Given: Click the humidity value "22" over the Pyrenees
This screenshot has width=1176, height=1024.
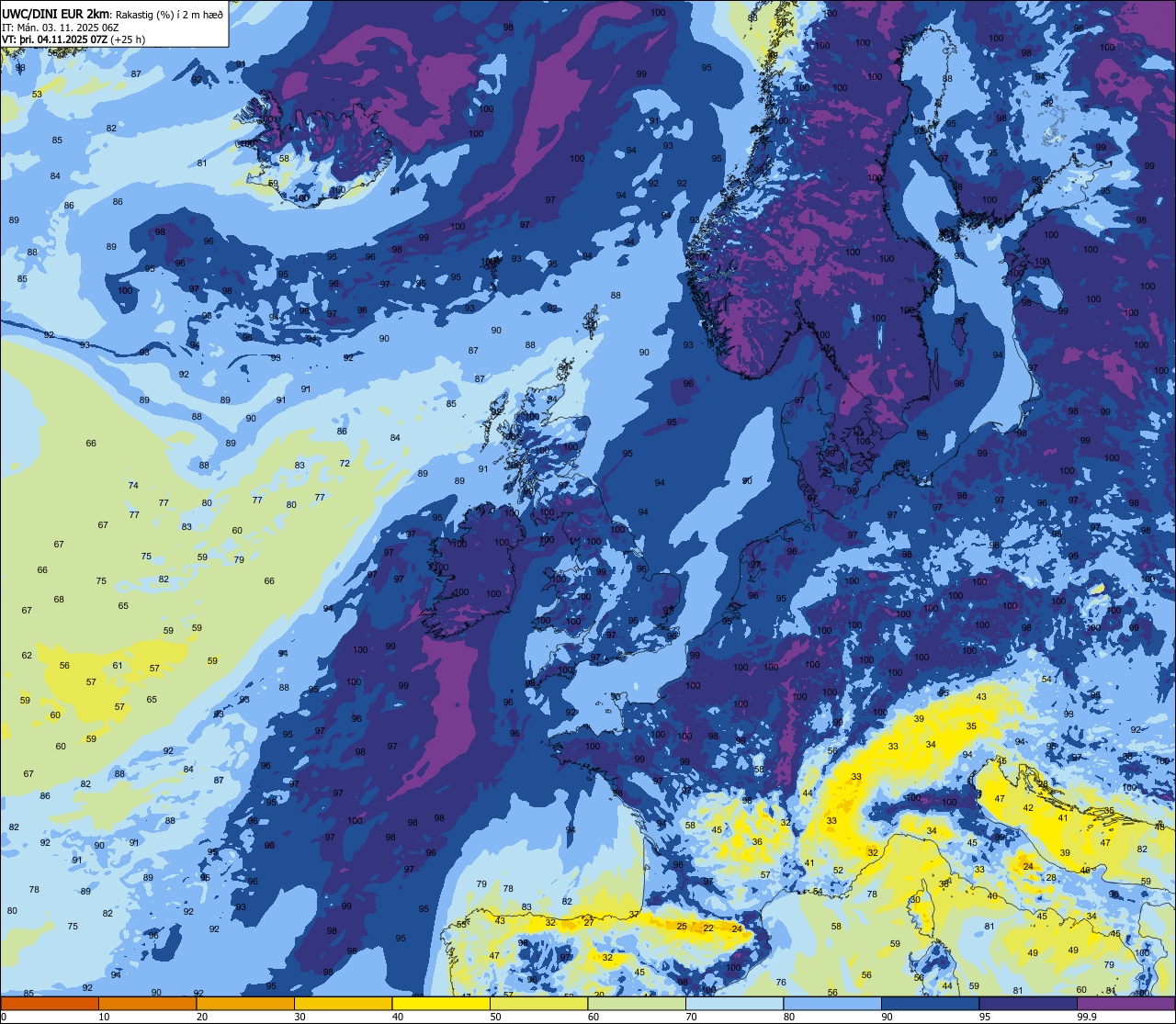Looking at the screenshot, I should 708,928.
